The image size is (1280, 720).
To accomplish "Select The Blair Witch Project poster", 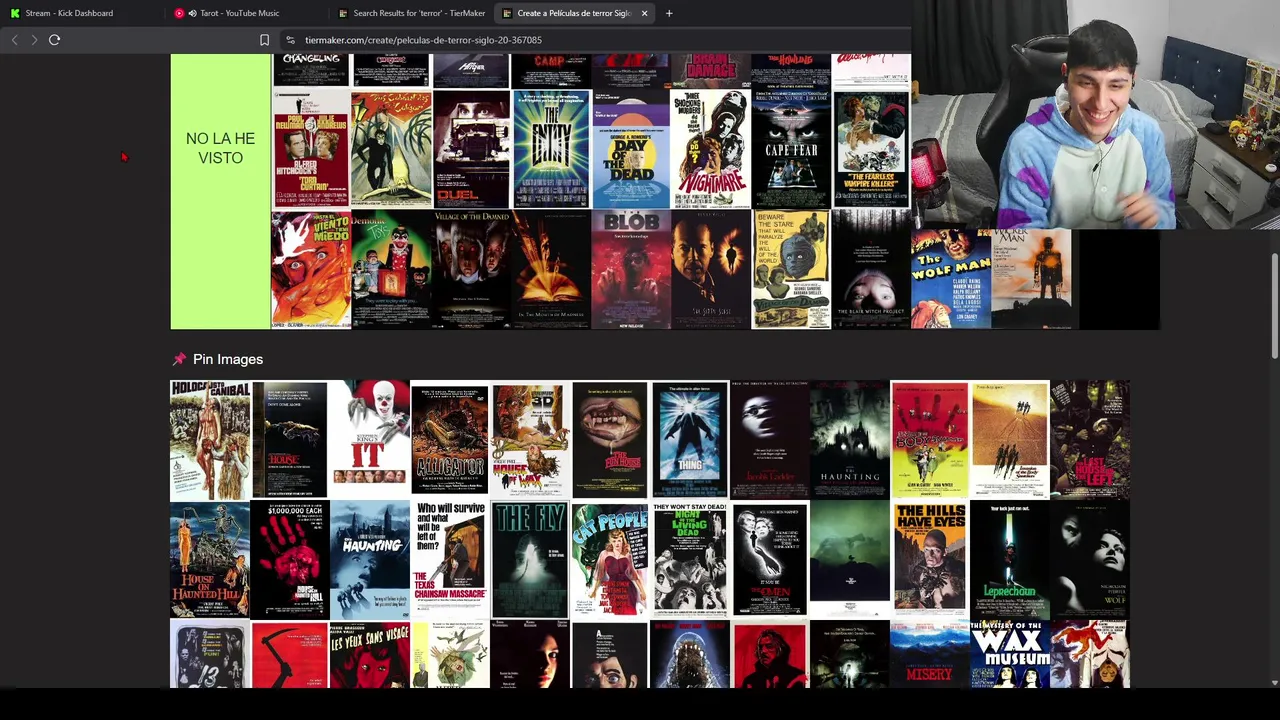I will [871, 270].
